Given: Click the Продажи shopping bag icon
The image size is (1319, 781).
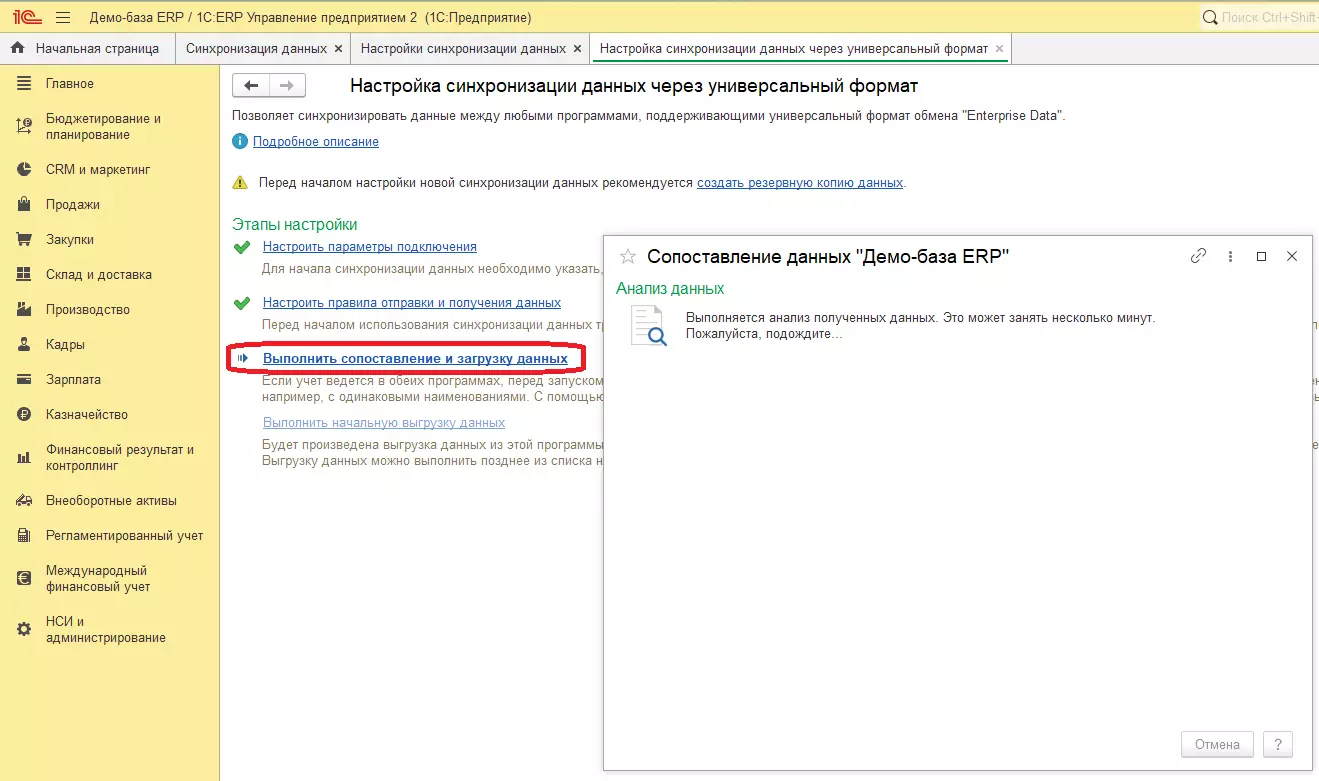Looking at the screenshot, I should pos(25,205).
